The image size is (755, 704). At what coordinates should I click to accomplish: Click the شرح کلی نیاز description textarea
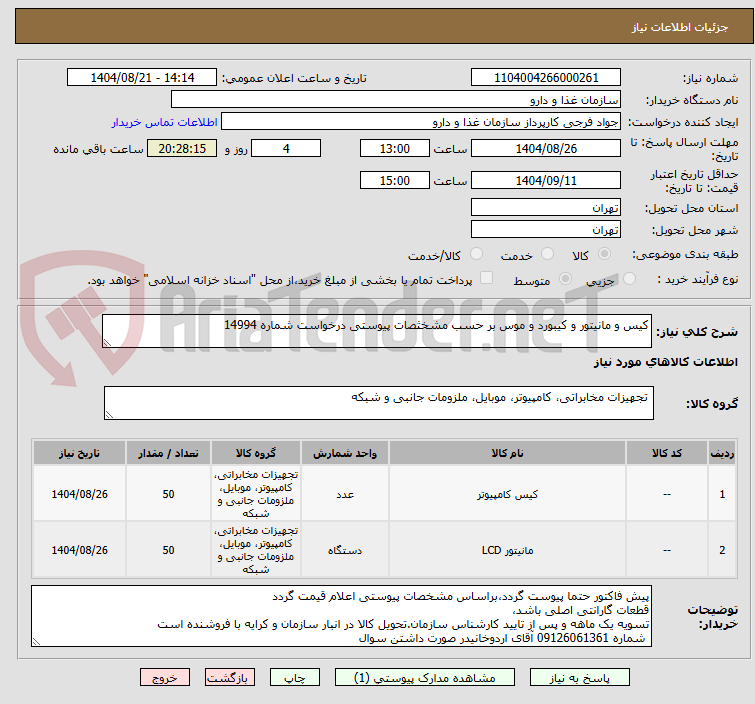377,331
